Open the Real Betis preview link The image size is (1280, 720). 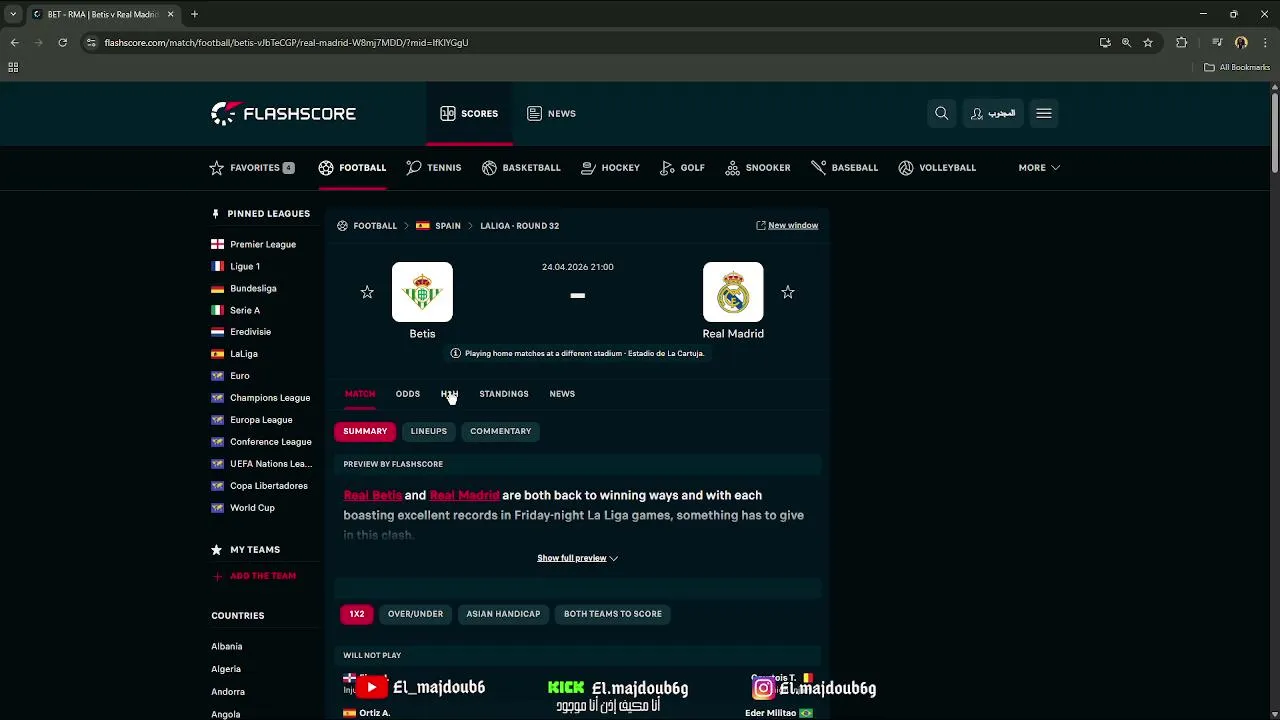[373, 495]
